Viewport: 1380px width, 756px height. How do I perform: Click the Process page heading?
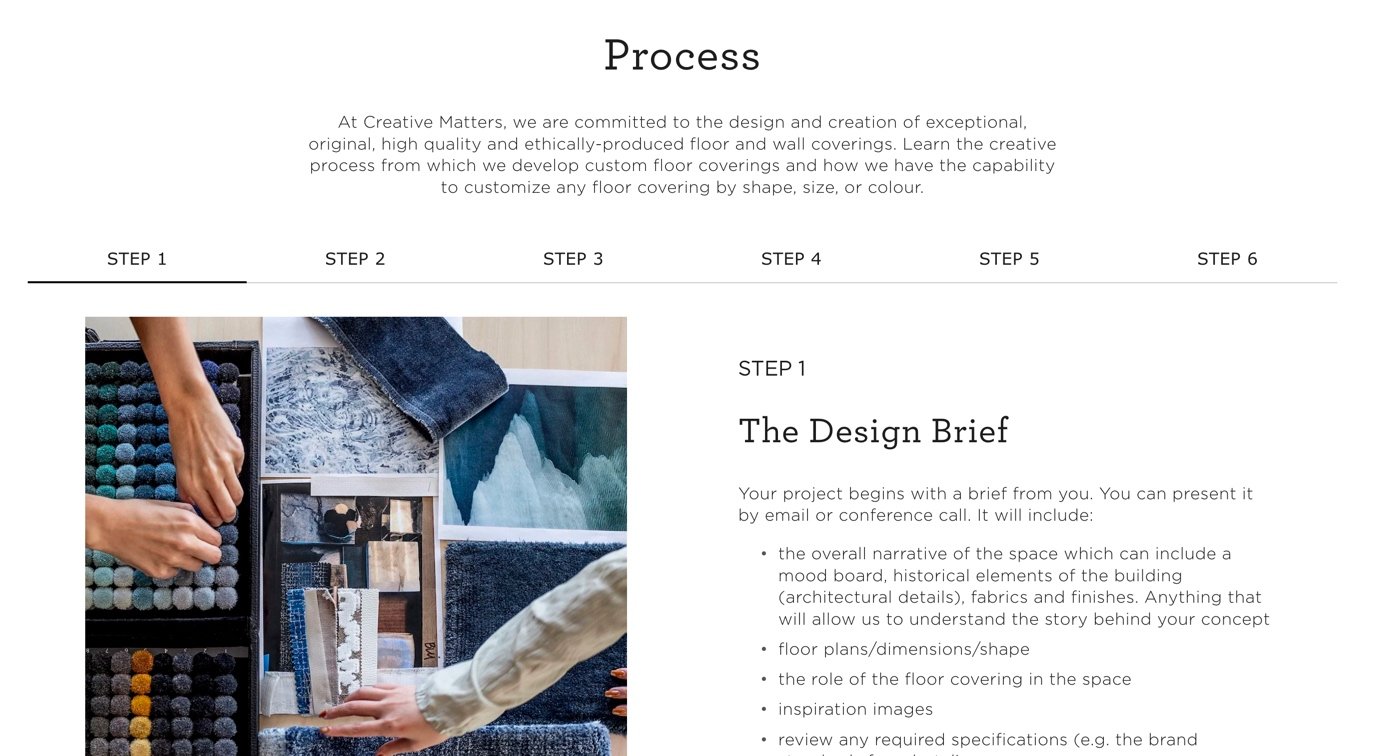pyautogui.click(x=682, y=56)
